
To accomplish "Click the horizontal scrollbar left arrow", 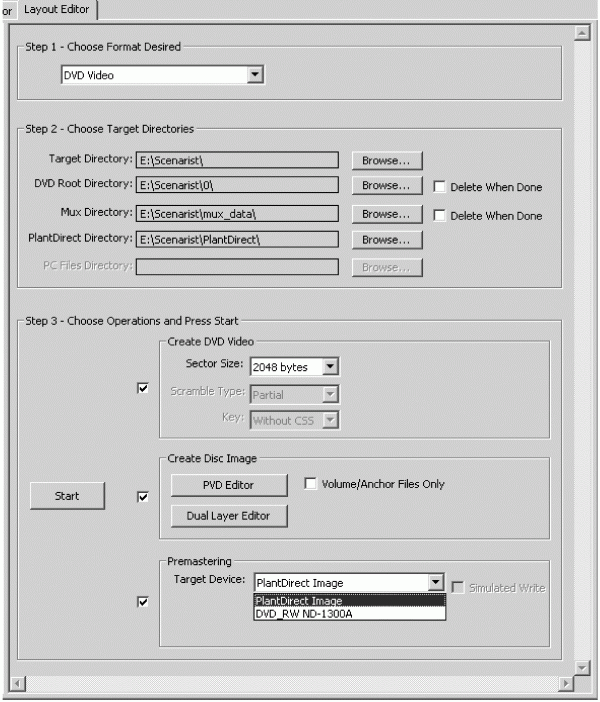I will coord(17,684).
